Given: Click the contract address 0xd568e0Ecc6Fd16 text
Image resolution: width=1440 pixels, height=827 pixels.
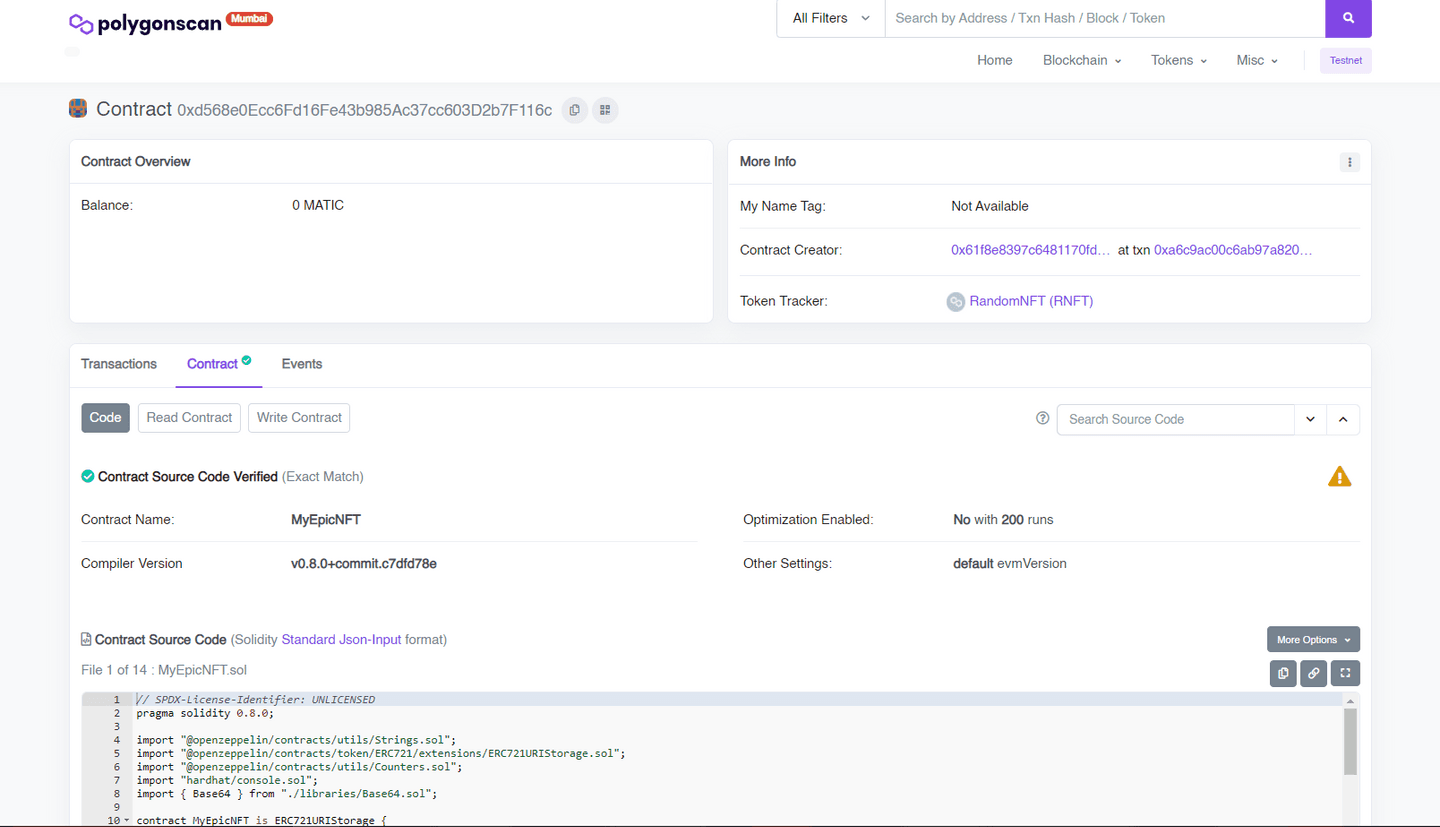Looking at the screenshot, I should (x=364, y=110).
